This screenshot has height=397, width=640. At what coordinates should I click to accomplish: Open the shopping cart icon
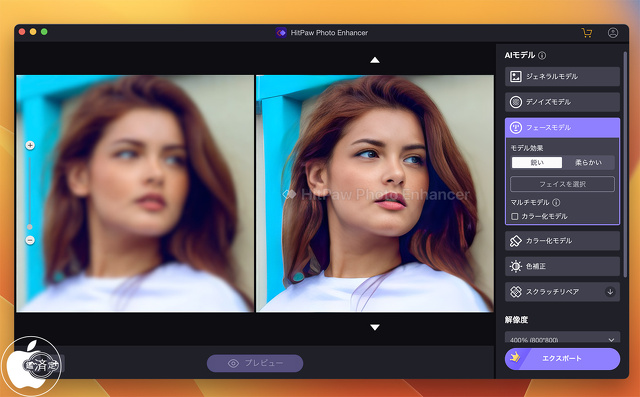pyautogui.click(x=587, y=33)
